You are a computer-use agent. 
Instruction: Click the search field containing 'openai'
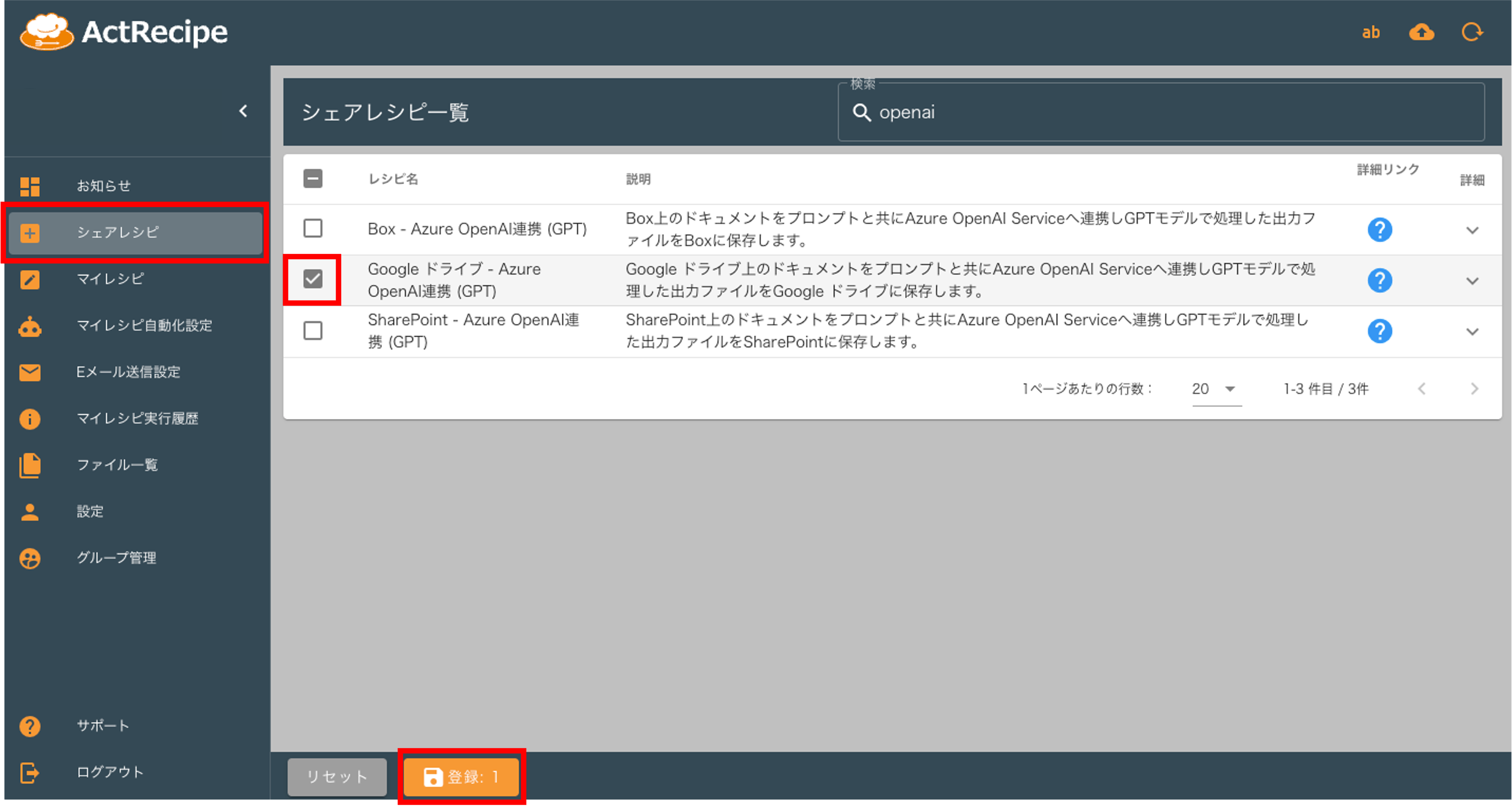[1161, 112]
